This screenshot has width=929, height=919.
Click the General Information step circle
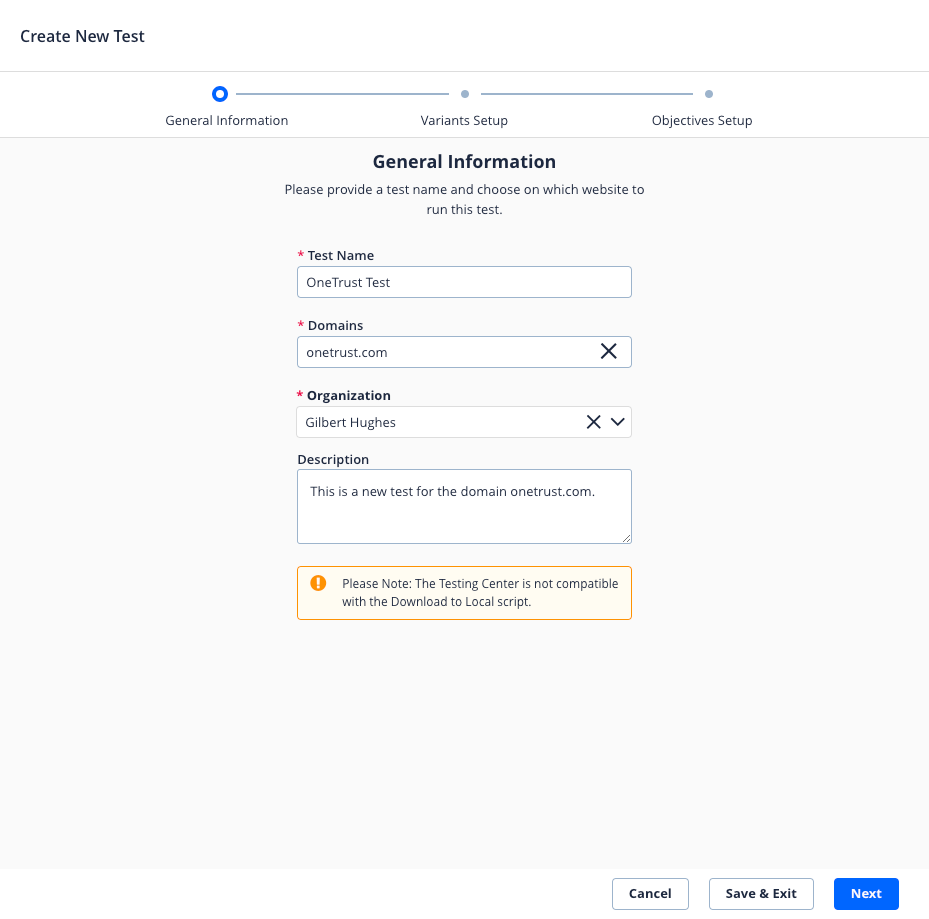coord(220,94)
